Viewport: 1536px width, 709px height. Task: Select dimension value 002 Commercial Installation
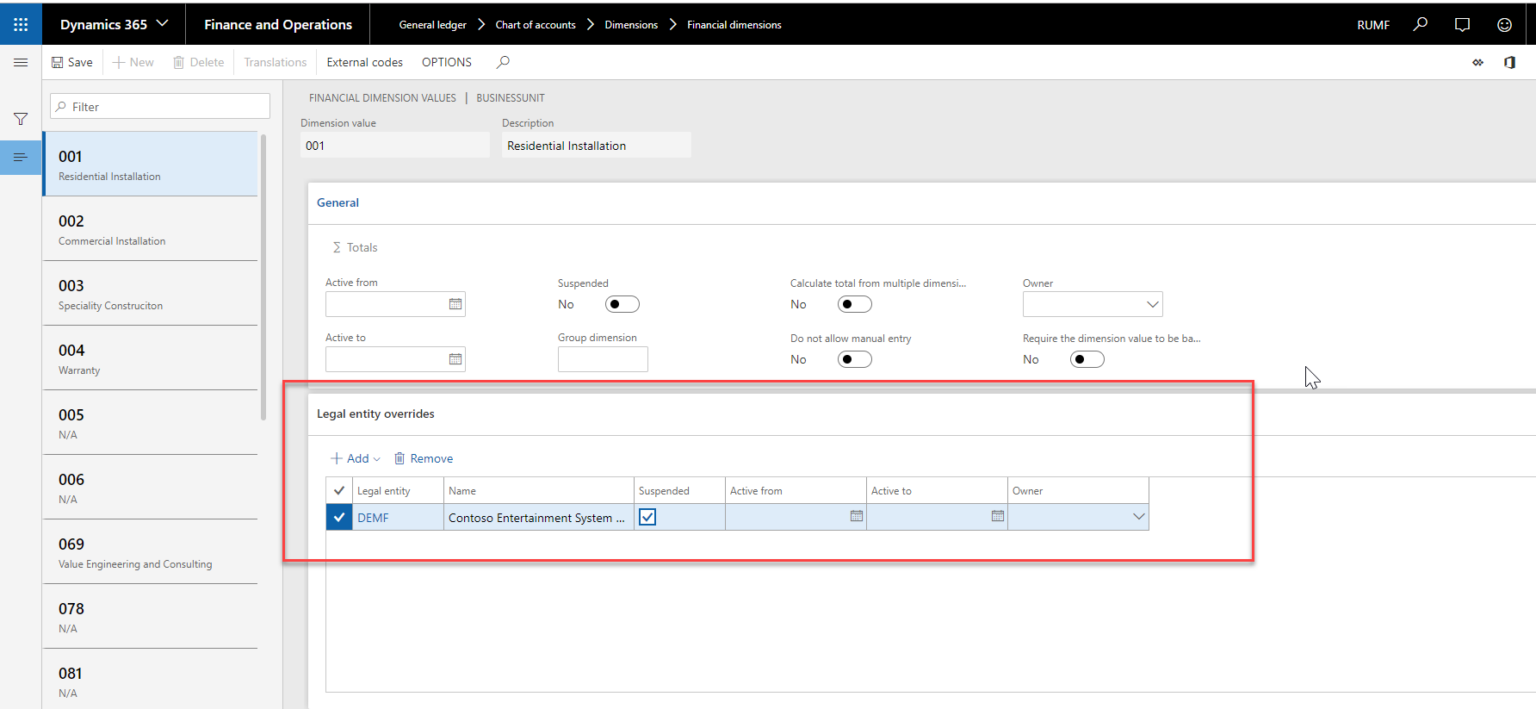150,228
